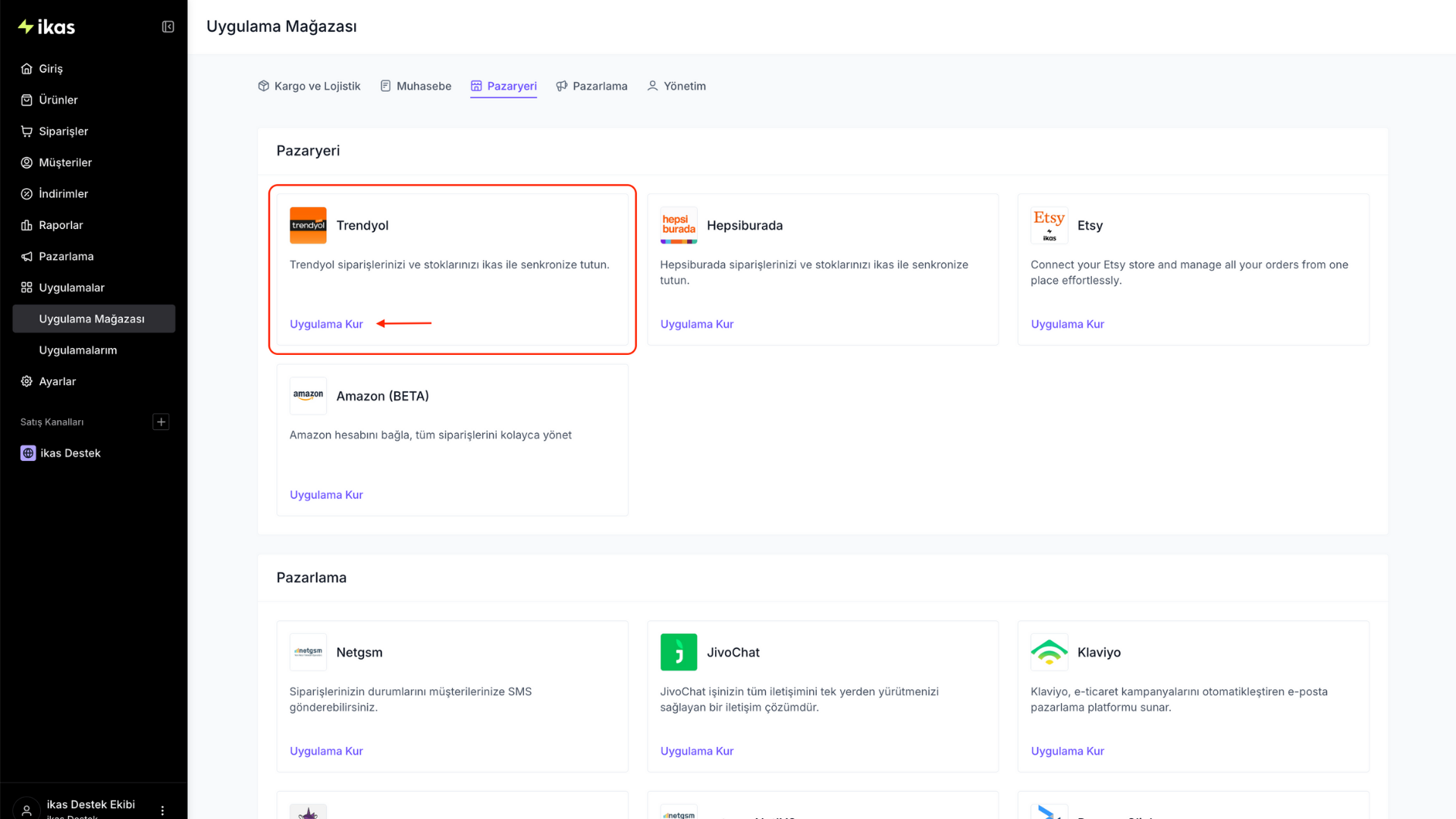Click the Etsy card title

coord(1090,225)
